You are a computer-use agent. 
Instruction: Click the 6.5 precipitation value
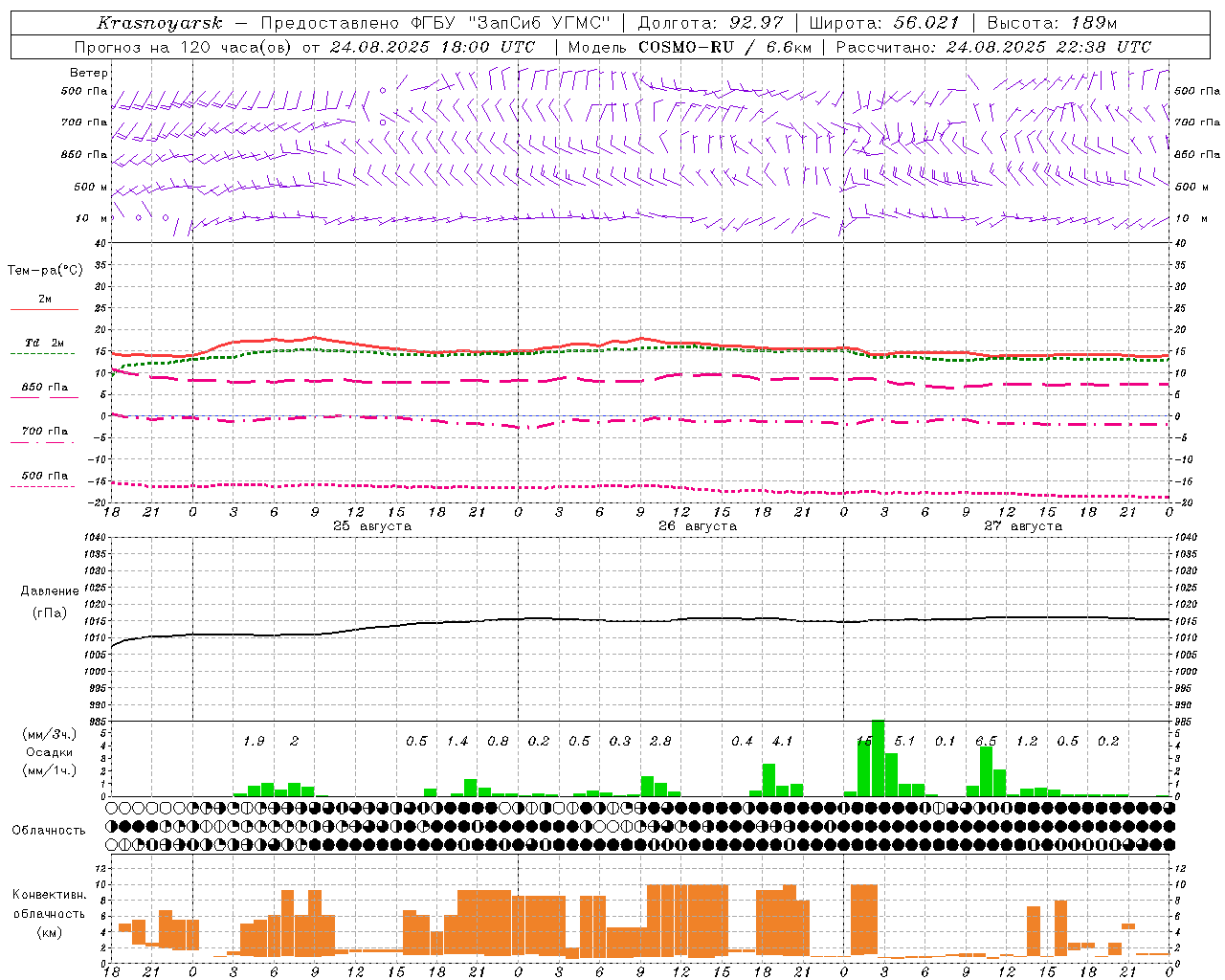(x=986, y=742)
